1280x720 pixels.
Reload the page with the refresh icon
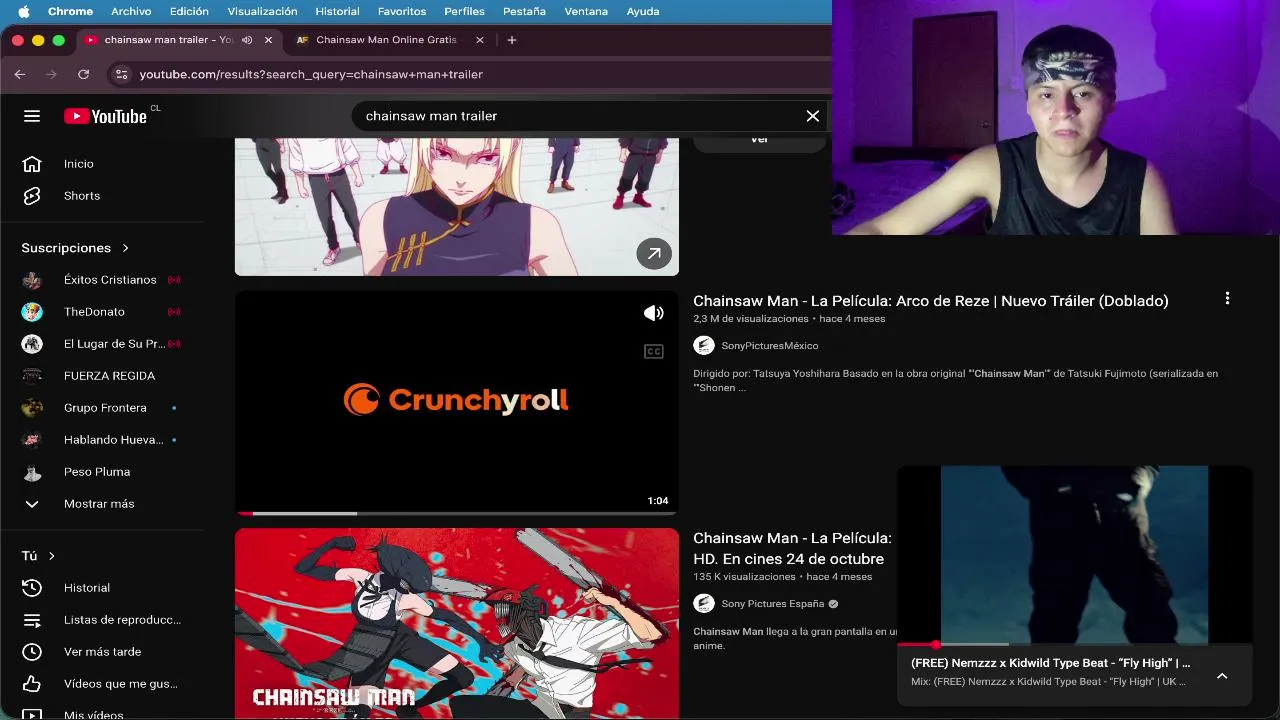pyautogui.click(x=84, y=74)
